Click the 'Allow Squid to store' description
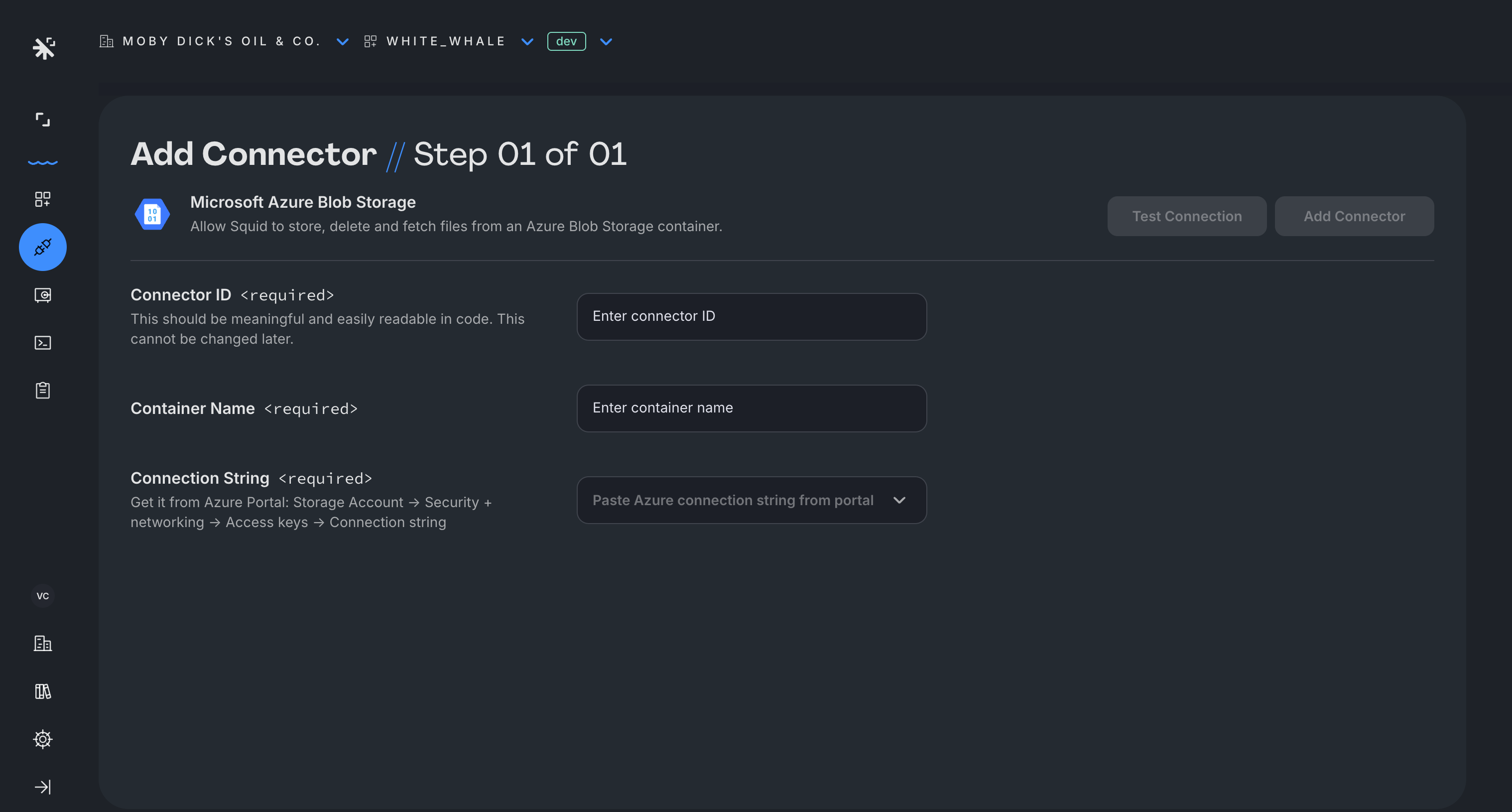 [x=456, y=227]
